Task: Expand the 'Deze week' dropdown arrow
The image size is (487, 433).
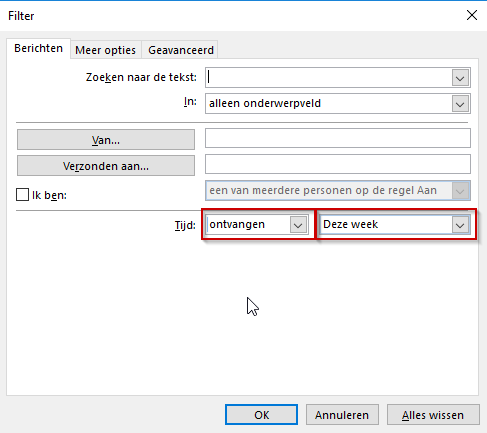Action: point(460,225)
